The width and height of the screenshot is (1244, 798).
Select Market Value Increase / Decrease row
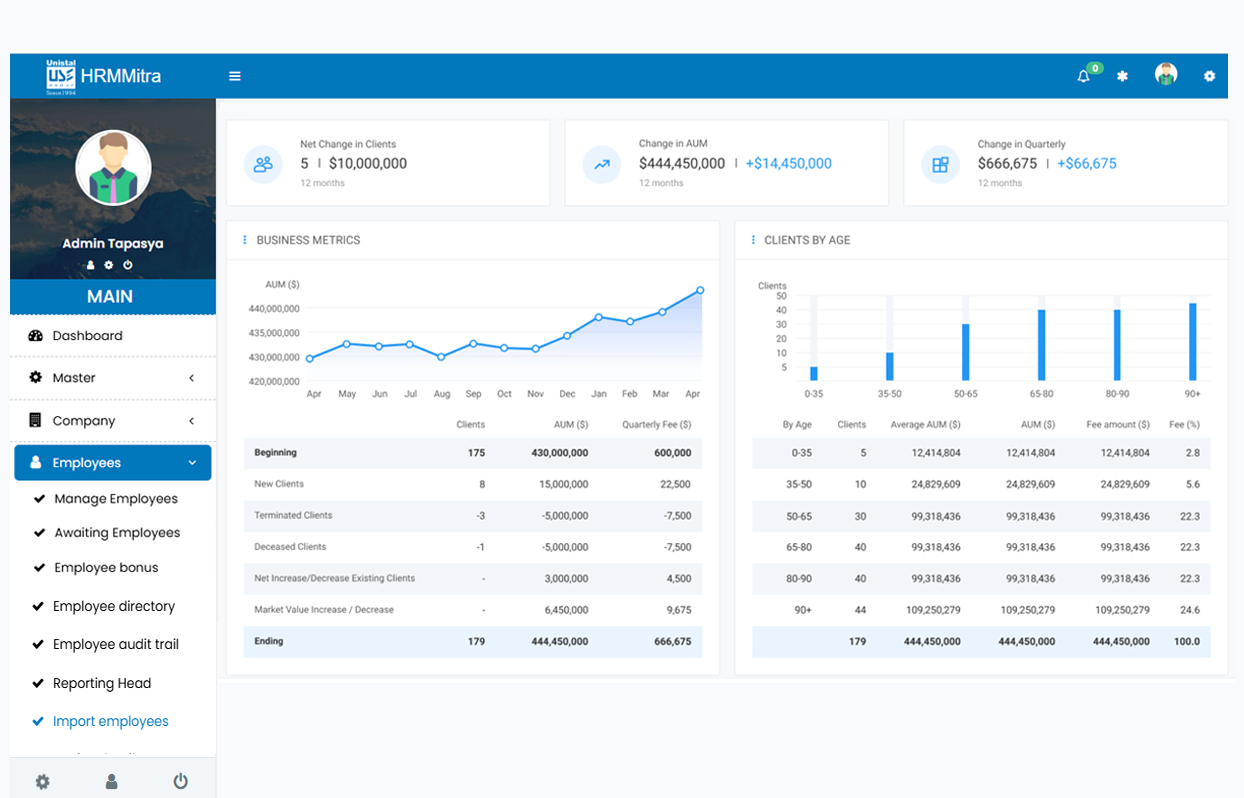tap(473, 610)
